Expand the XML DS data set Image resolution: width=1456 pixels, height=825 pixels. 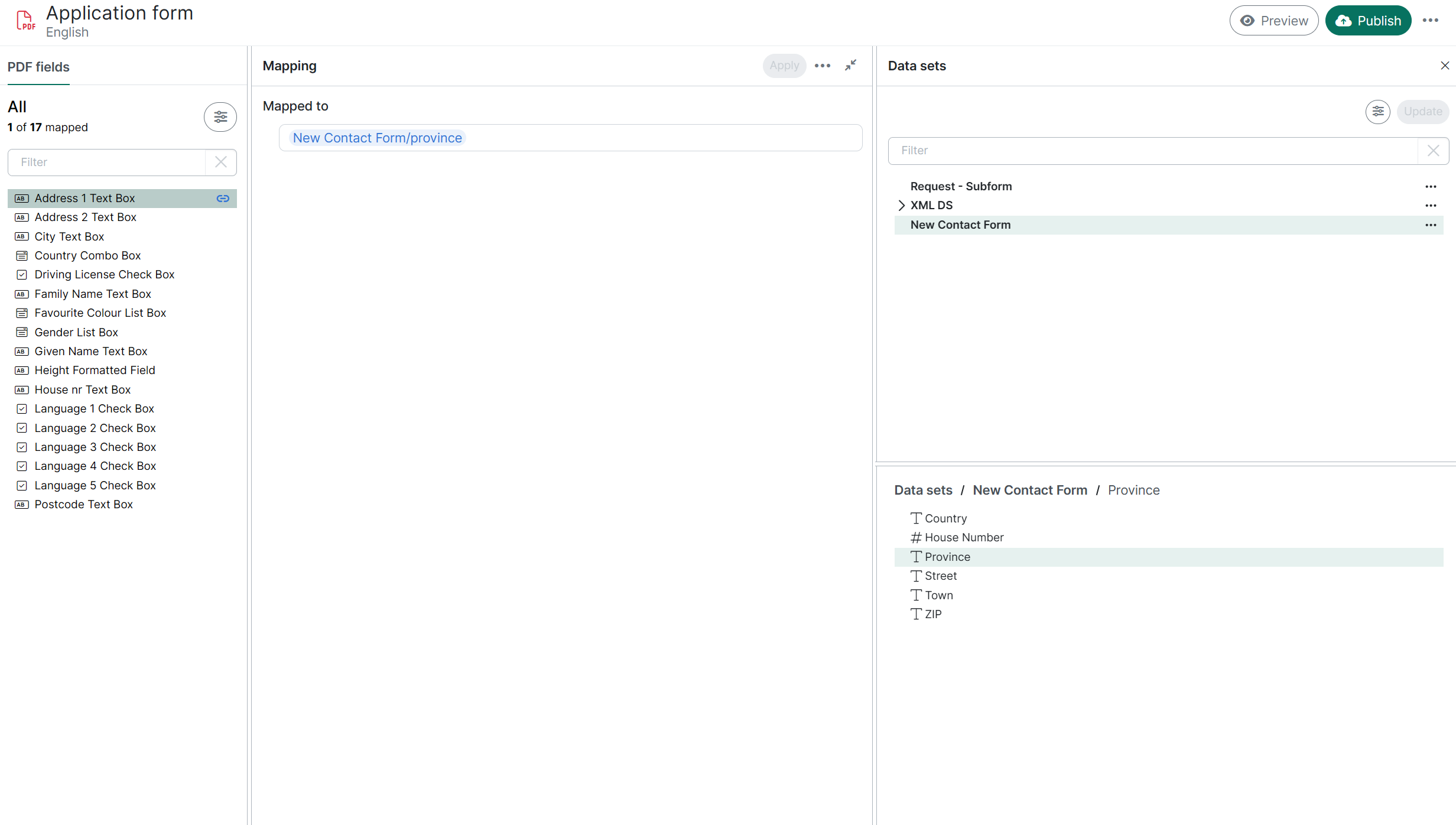[901, 206]
